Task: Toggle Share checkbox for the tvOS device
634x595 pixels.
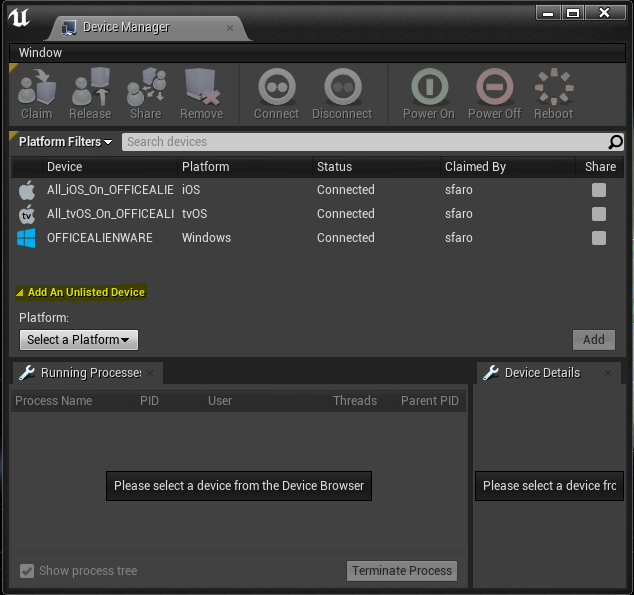Action: tap(599, 214)
